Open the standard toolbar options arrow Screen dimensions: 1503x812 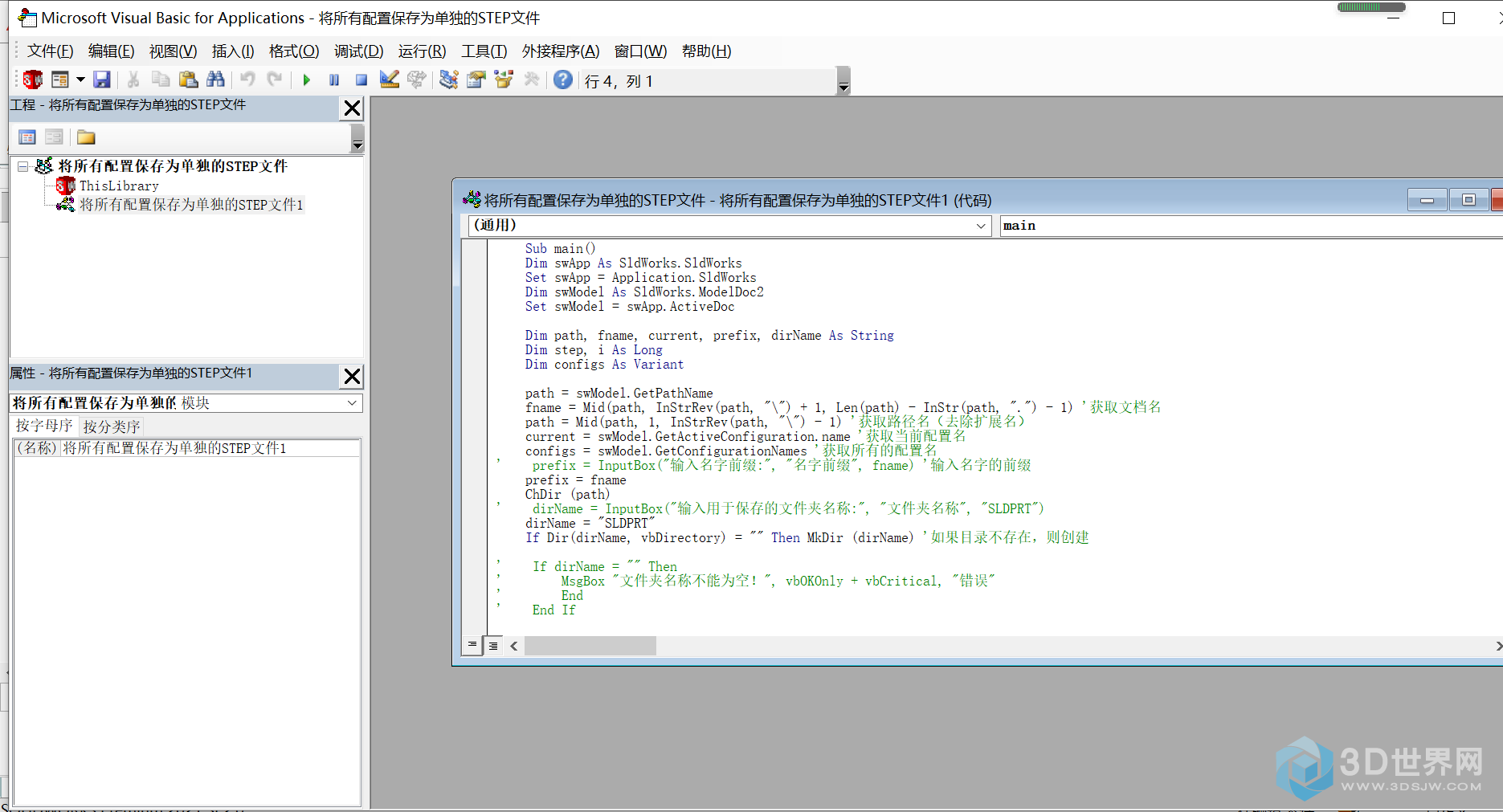[843, 81]
